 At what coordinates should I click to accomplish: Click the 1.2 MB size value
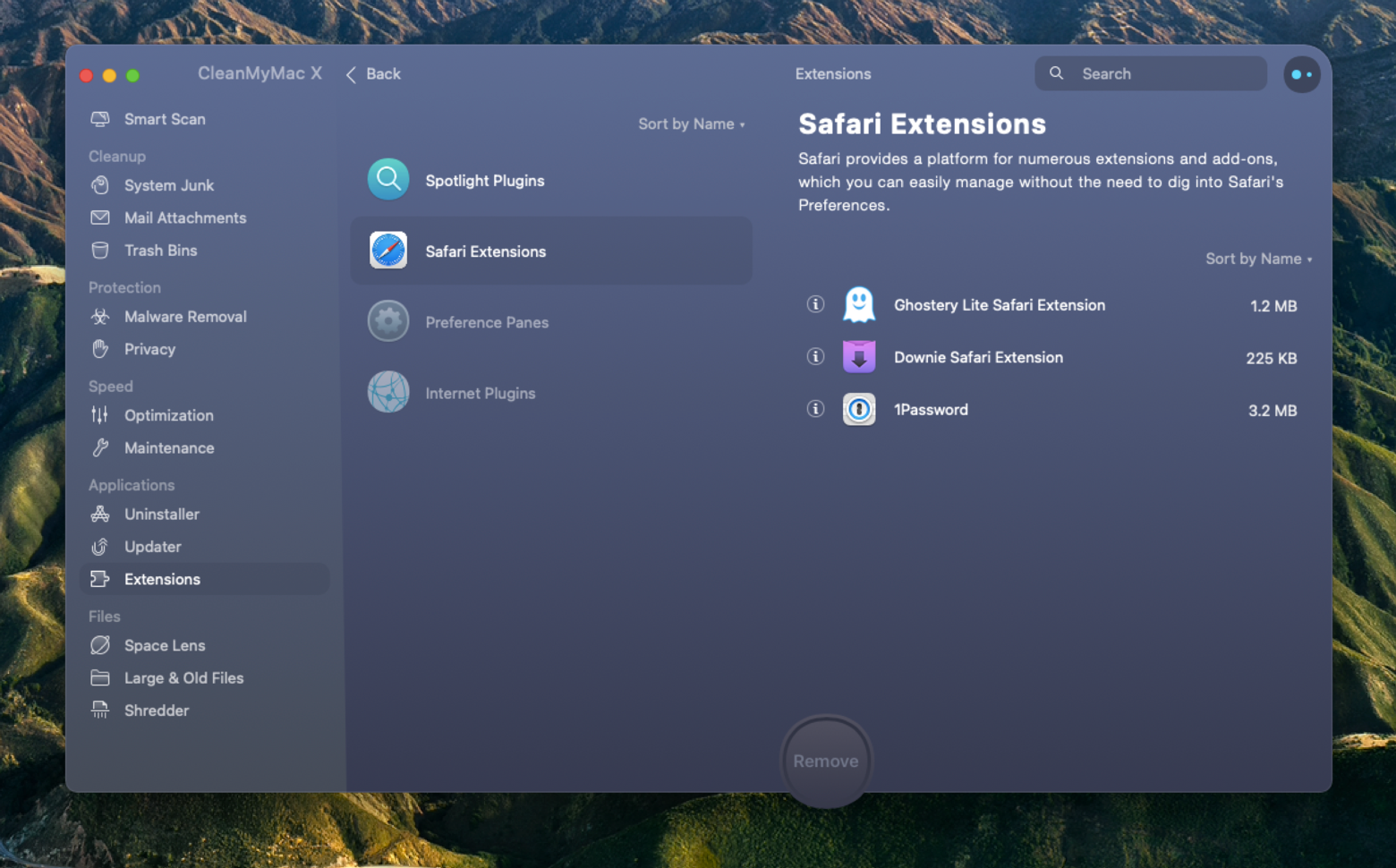tap(1273, 306)
